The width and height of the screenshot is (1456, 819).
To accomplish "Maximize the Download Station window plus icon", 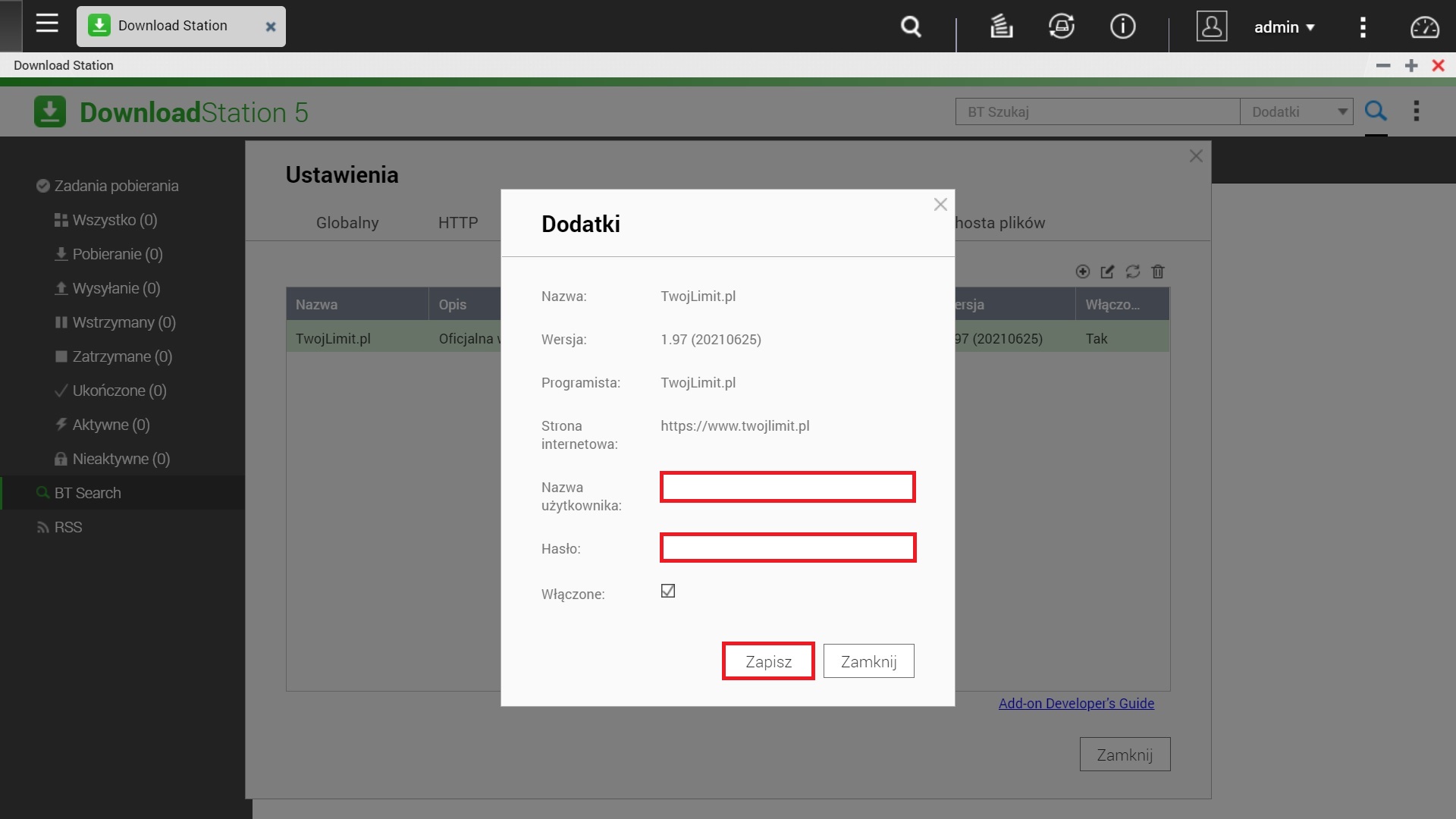I will click(1411, 65).
